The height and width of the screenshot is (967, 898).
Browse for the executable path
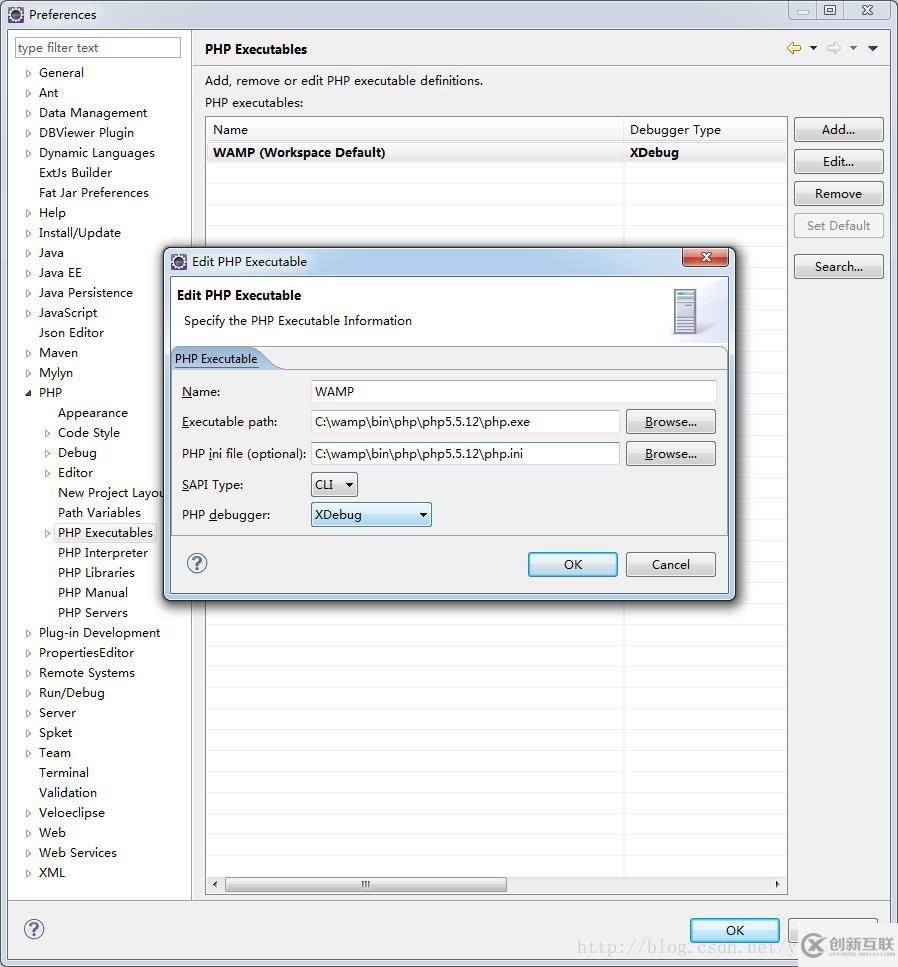pos(670,422)
